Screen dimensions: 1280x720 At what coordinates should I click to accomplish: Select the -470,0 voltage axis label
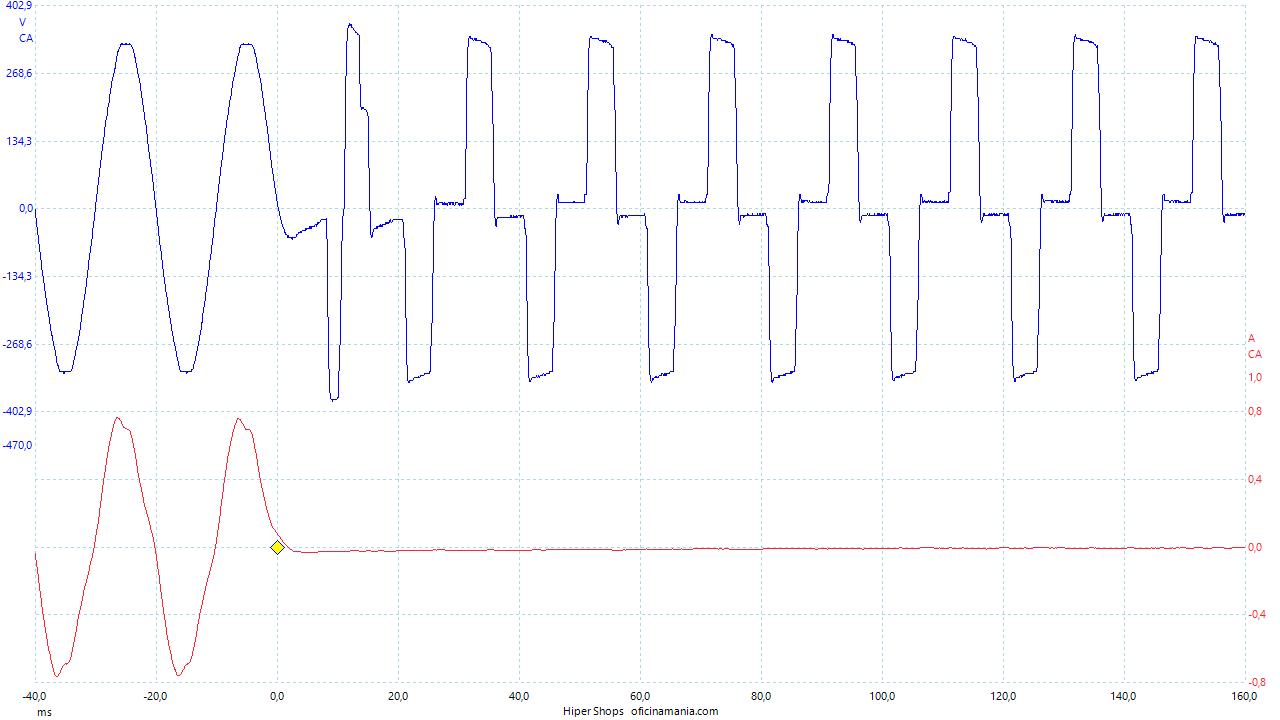[18, 445]
